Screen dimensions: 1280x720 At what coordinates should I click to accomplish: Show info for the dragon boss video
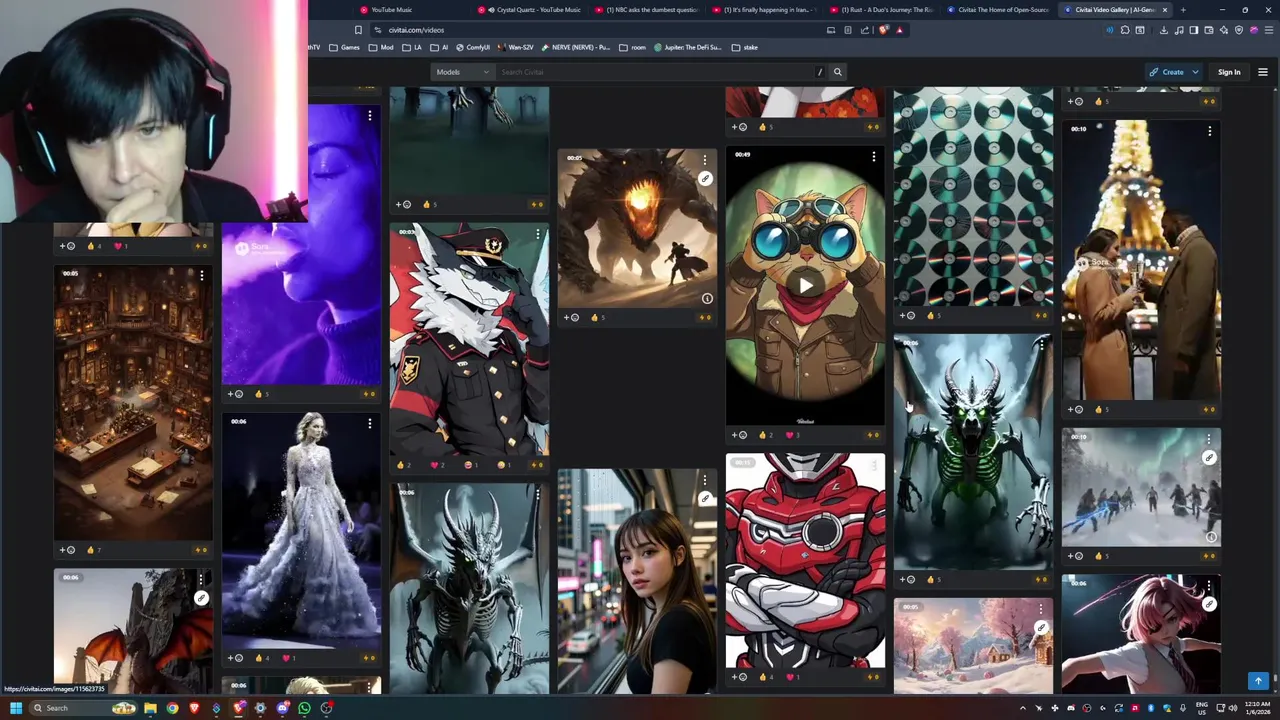707,298
